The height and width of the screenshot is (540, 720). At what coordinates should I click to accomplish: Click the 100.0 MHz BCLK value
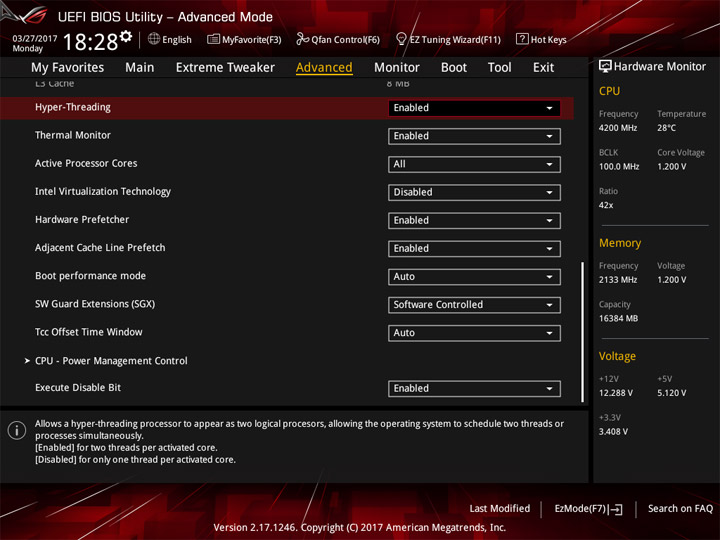(619, 167)
